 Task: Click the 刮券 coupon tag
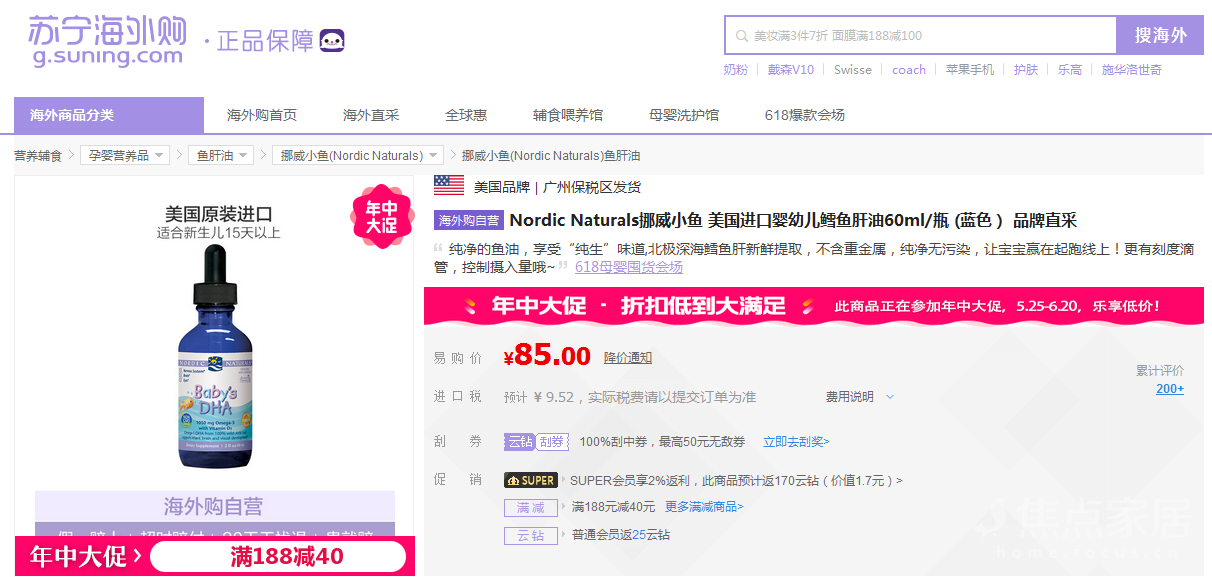(x=552, y=442)
